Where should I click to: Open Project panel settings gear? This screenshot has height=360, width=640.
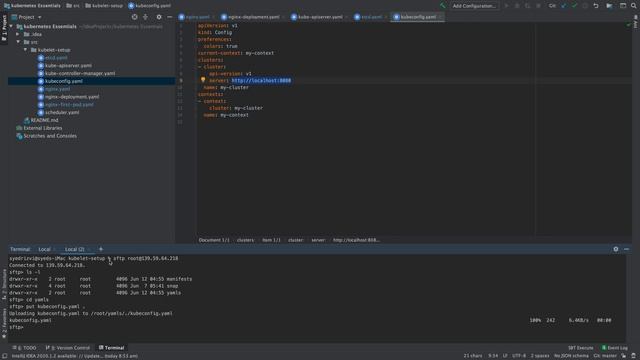(x=159, y=17)
